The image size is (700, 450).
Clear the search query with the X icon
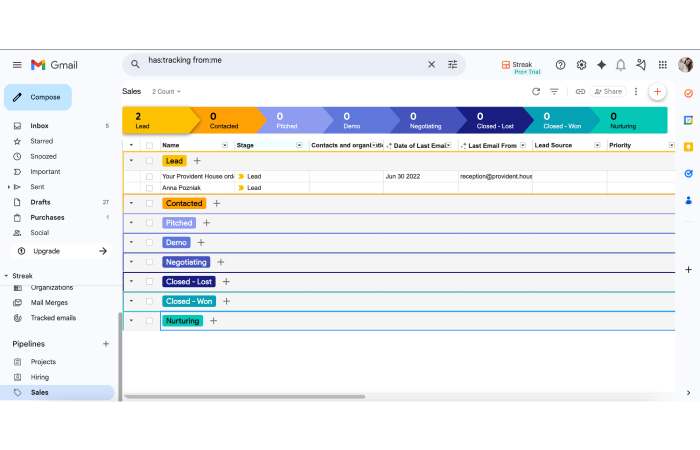431,65
